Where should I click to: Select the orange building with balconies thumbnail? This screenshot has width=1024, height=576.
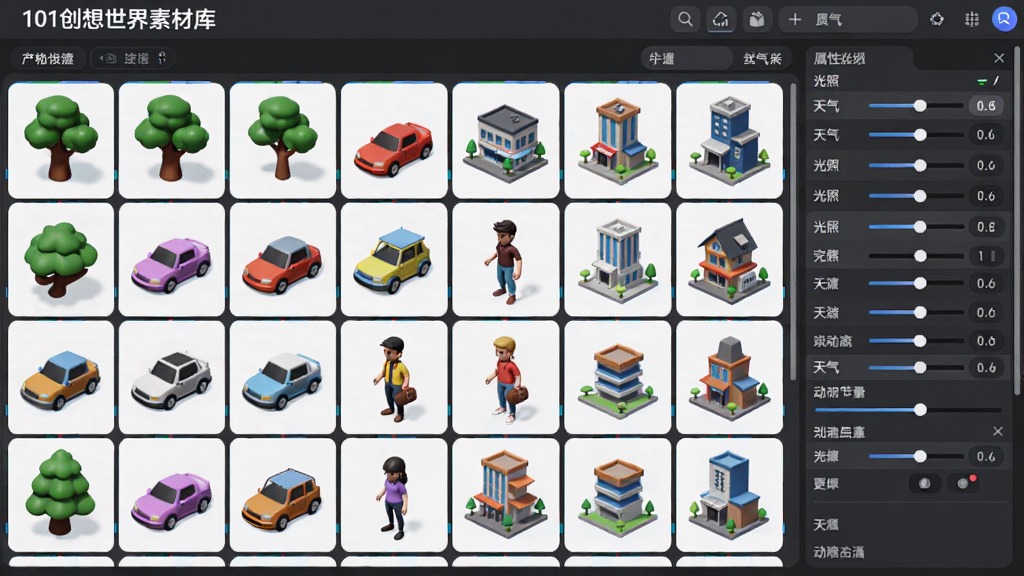tap(505, 495)
